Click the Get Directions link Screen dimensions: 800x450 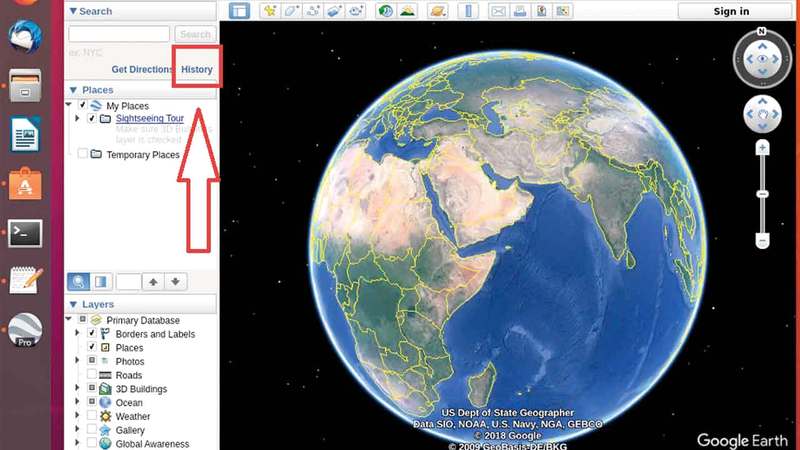[x=142, y=70]
